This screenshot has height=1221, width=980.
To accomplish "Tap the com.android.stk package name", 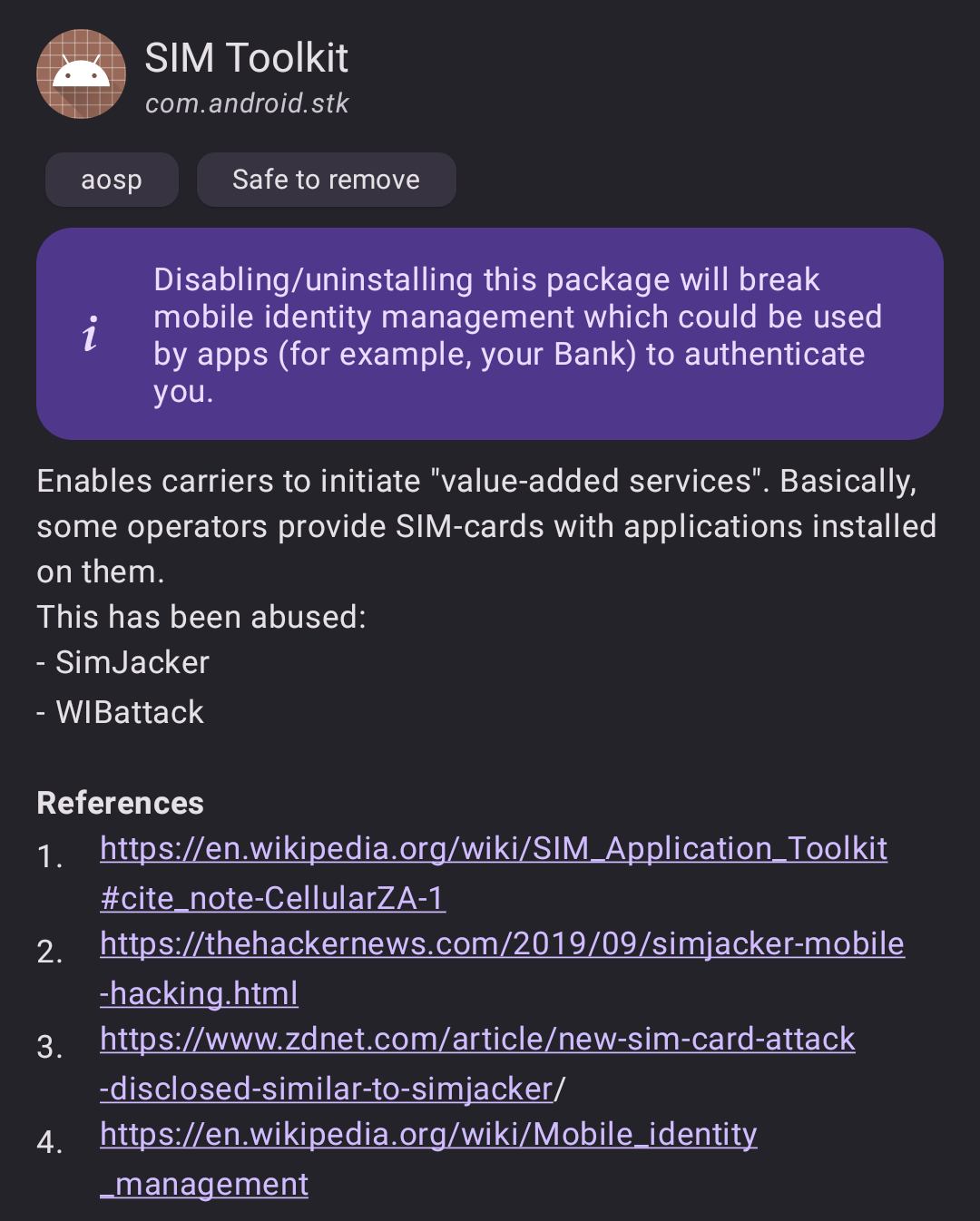I will [247, 103].
